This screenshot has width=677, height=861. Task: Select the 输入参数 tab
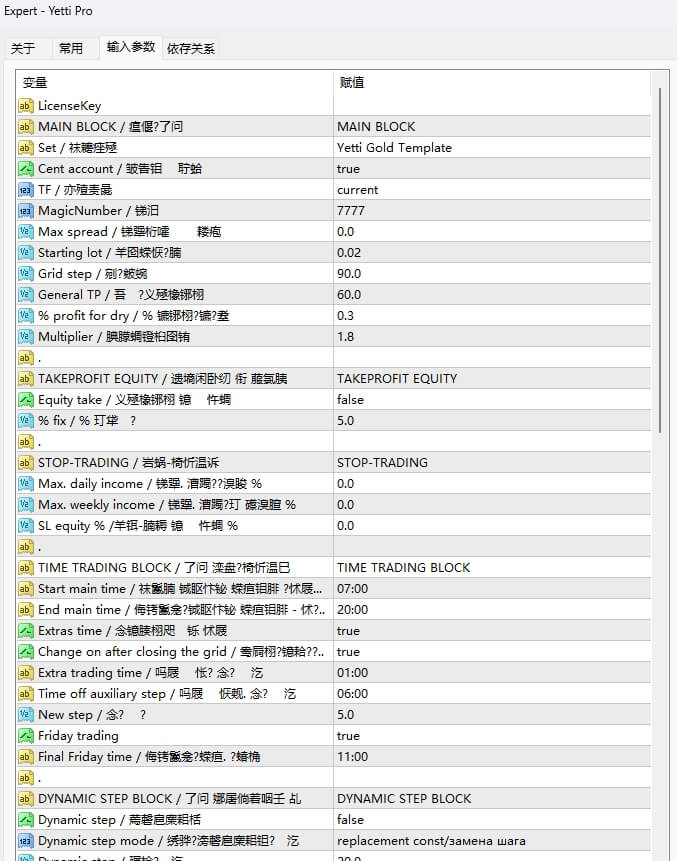(131, 47)
